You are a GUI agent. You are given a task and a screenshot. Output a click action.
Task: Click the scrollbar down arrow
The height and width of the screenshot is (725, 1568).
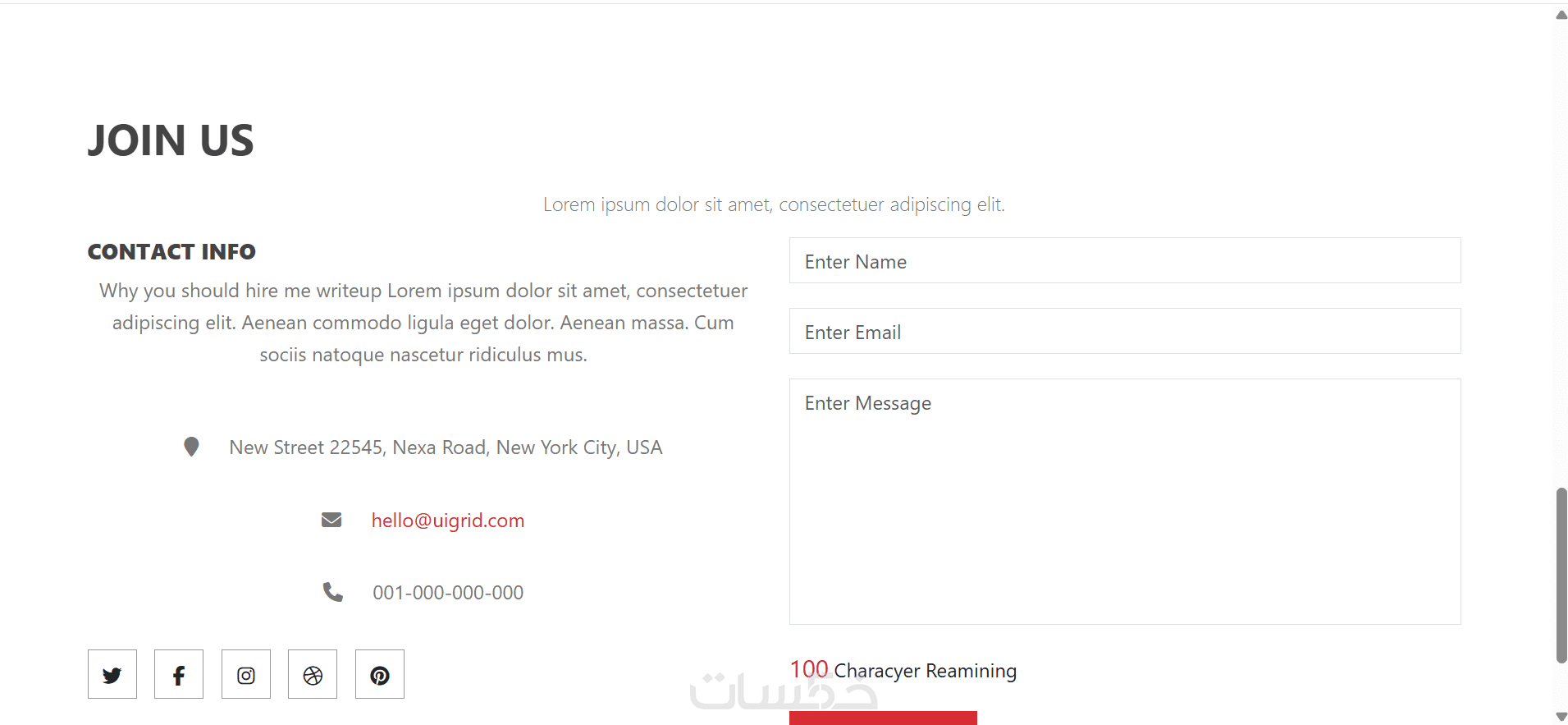coord(1561,717)
